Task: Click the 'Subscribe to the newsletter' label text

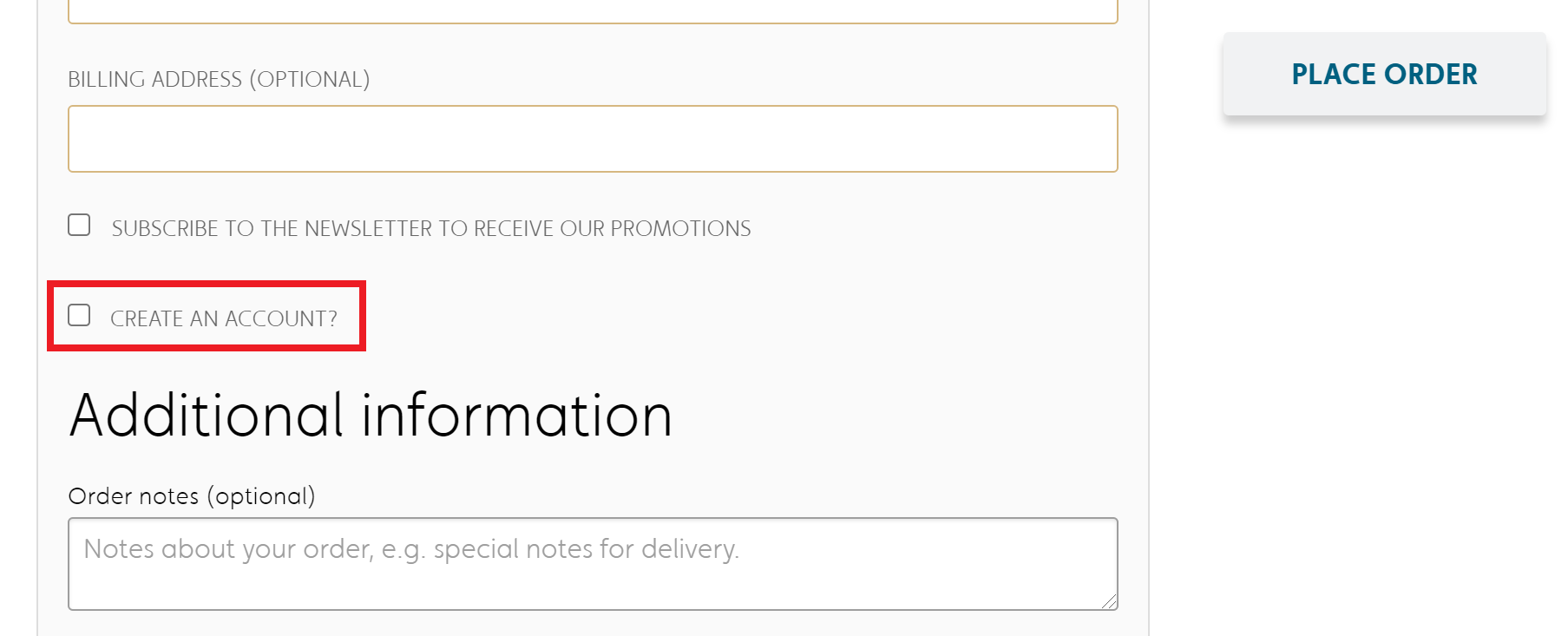Action: (x=430, y=228)
